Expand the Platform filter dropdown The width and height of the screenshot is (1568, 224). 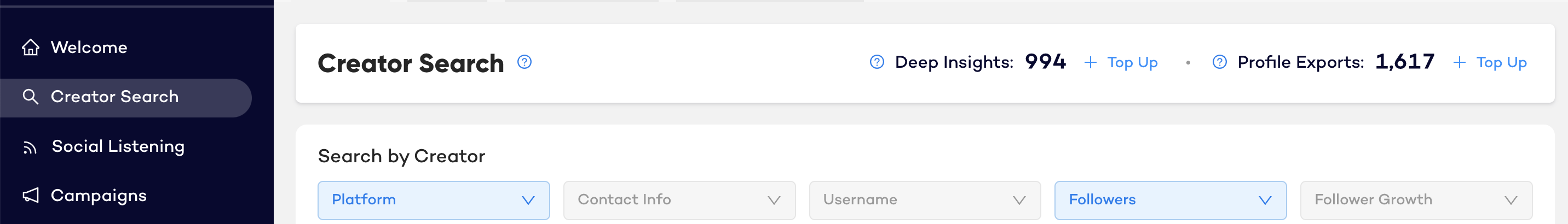coord(434,201)
